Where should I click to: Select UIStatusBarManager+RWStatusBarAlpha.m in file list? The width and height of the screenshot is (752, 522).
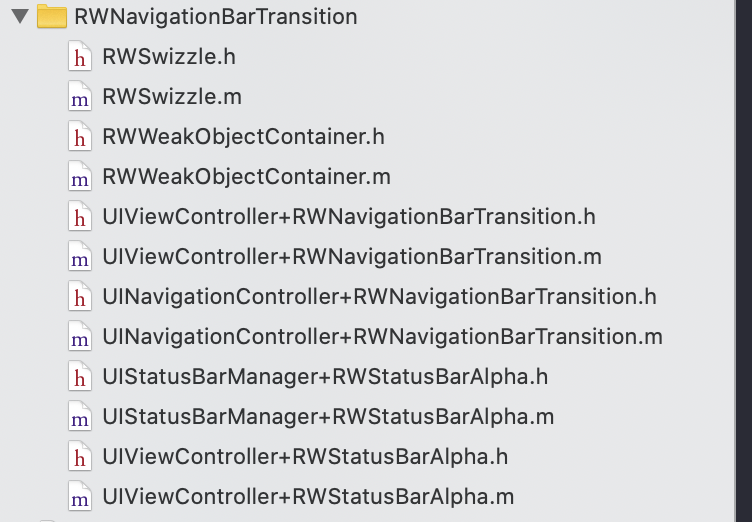pos(328,417)
